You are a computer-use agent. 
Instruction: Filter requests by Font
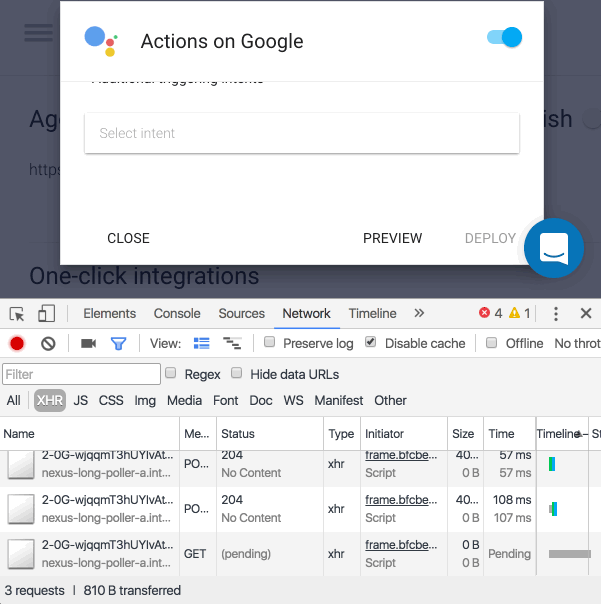tap(225, 401)
